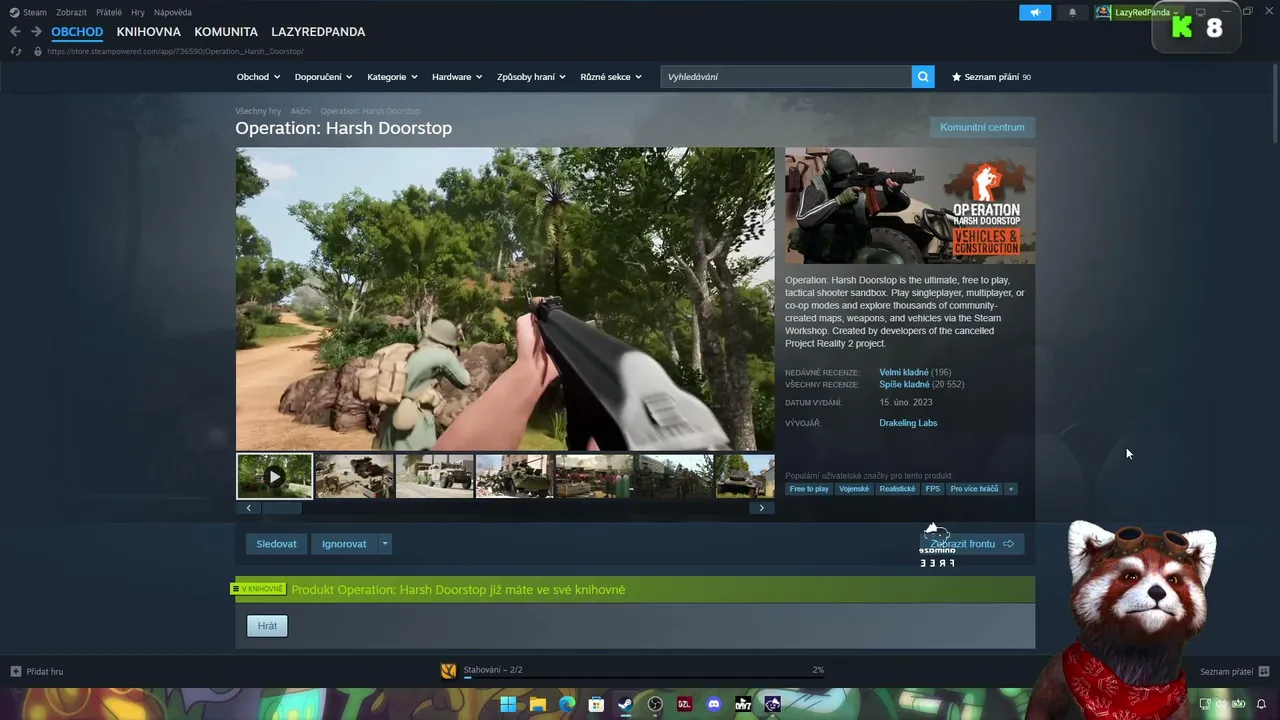Open the dropdown arrow next to Ignorovat

[385, 544]
